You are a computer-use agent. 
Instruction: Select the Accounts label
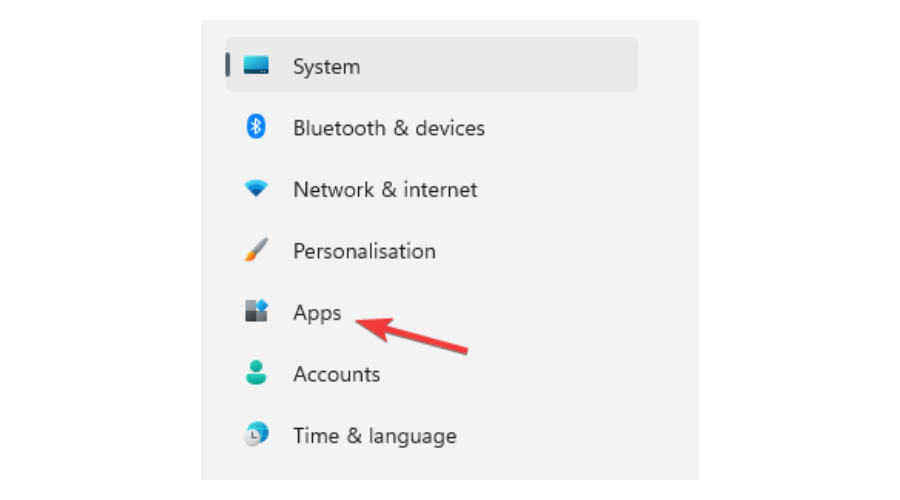click(x=336, y=374)
